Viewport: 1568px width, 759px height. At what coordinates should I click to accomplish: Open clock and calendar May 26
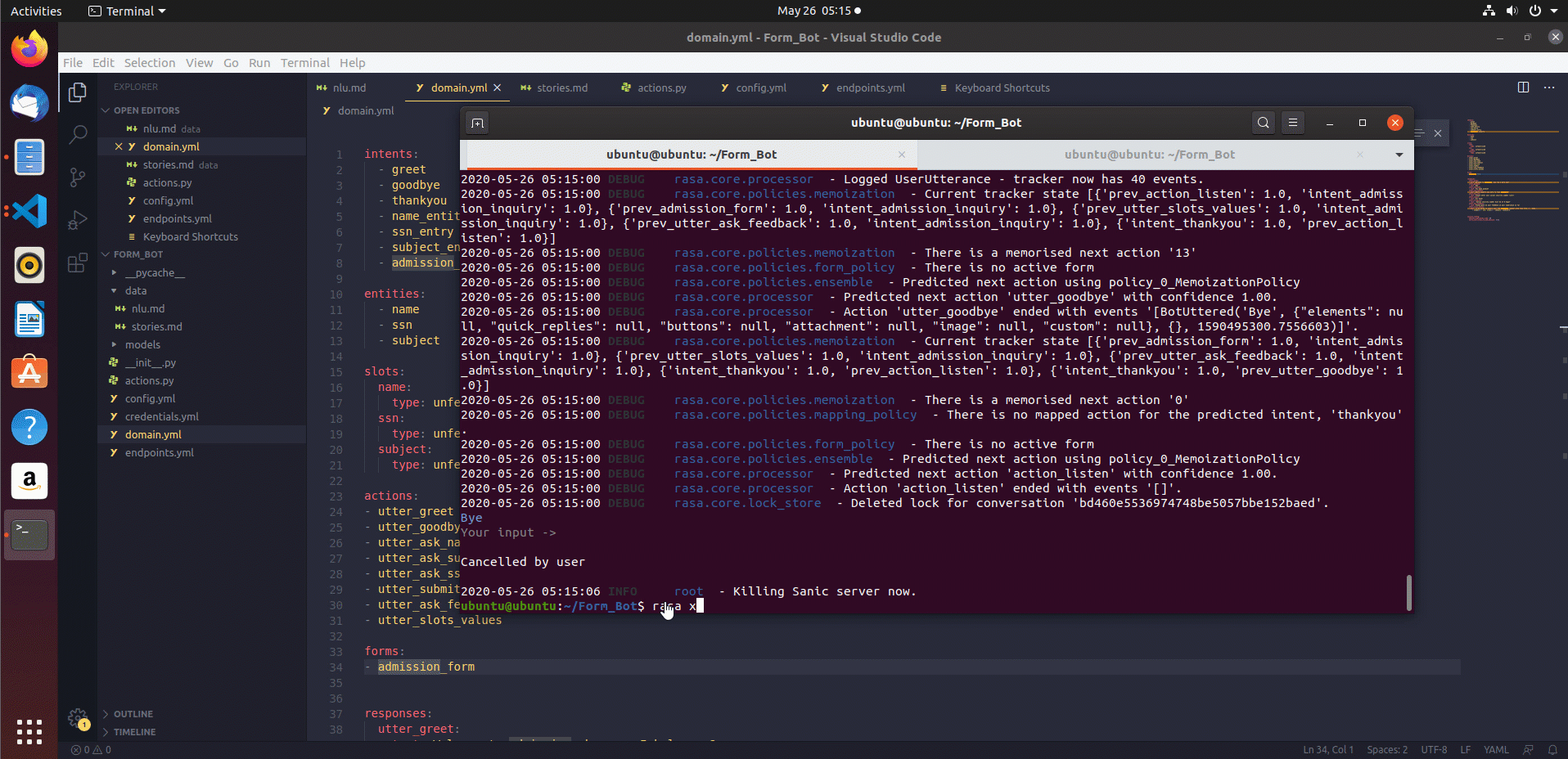click(x=818, y=11)
